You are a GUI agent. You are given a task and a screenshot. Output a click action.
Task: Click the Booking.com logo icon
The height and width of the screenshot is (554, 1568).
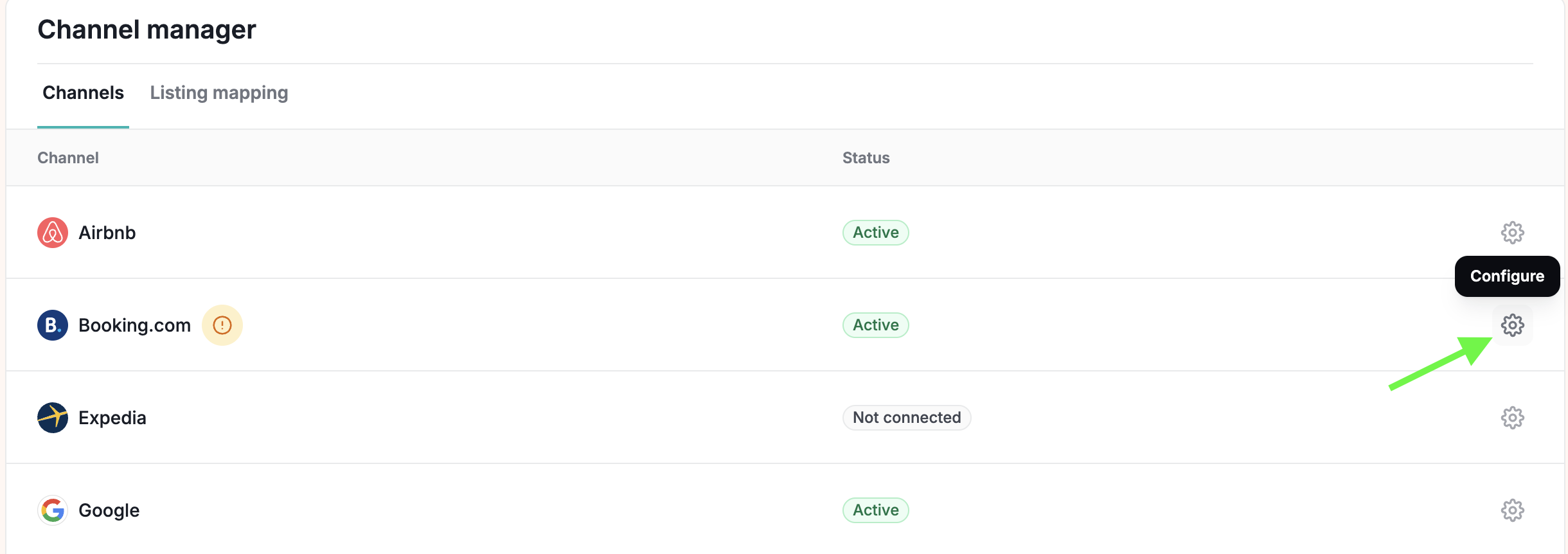coord(53,325)
